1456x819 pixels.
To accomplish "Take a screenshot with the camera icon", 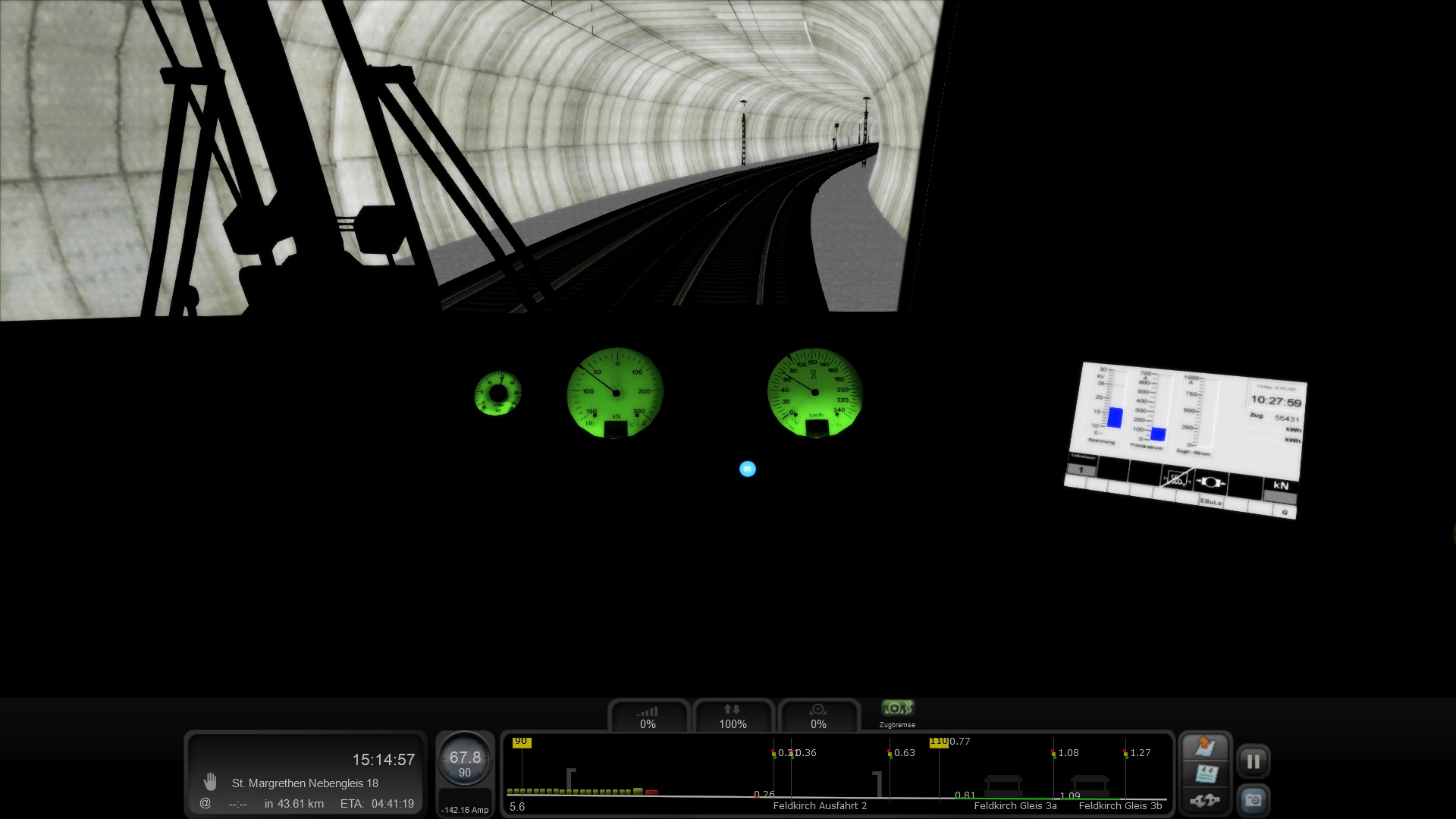I will pyautogui.click(x=1253, y=800).
